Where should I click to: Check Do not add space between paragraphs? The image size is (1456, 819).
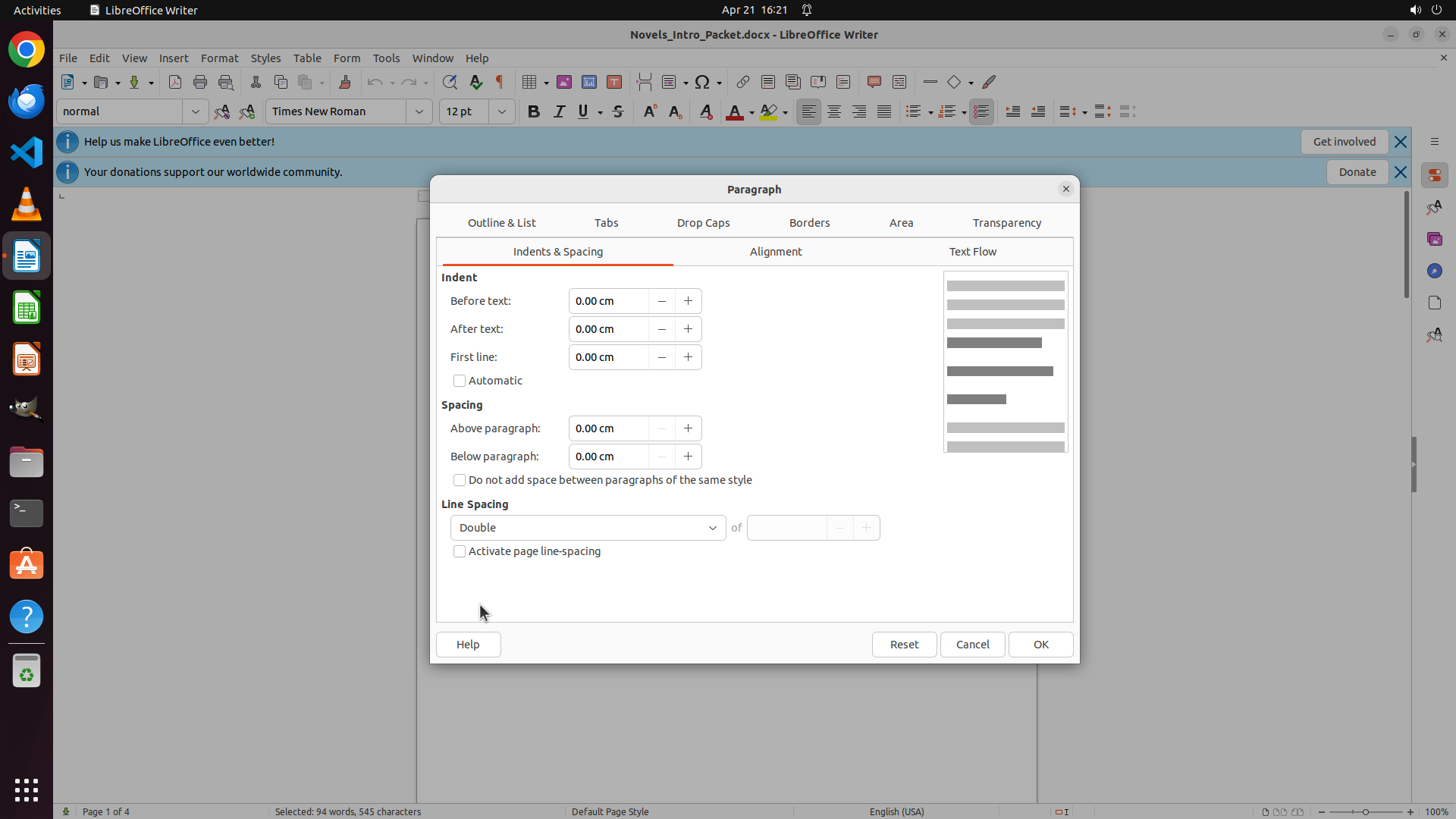tap(460, 480)
